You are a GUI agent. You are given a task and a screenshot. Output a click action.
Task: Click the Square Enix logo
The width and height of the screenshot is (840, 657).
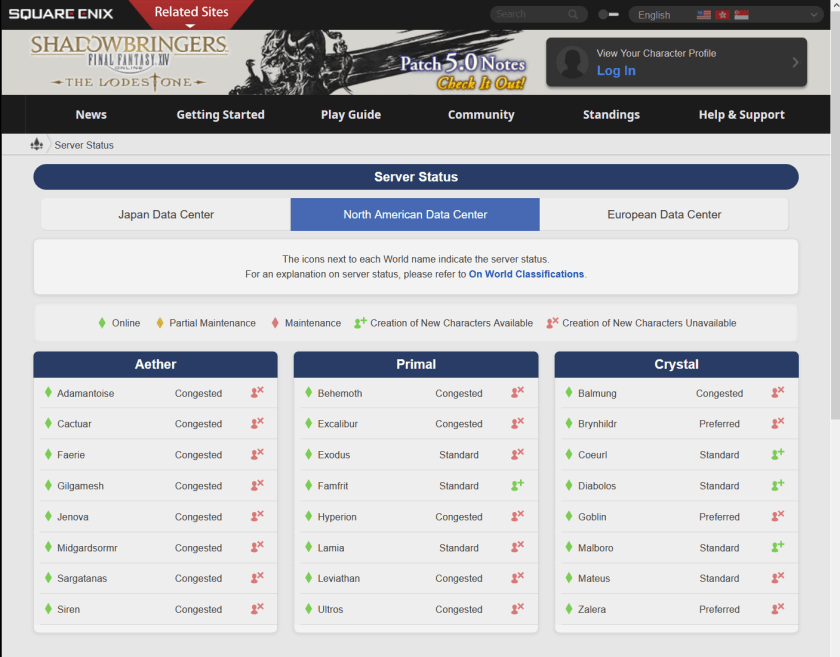(x=61, y=14)
